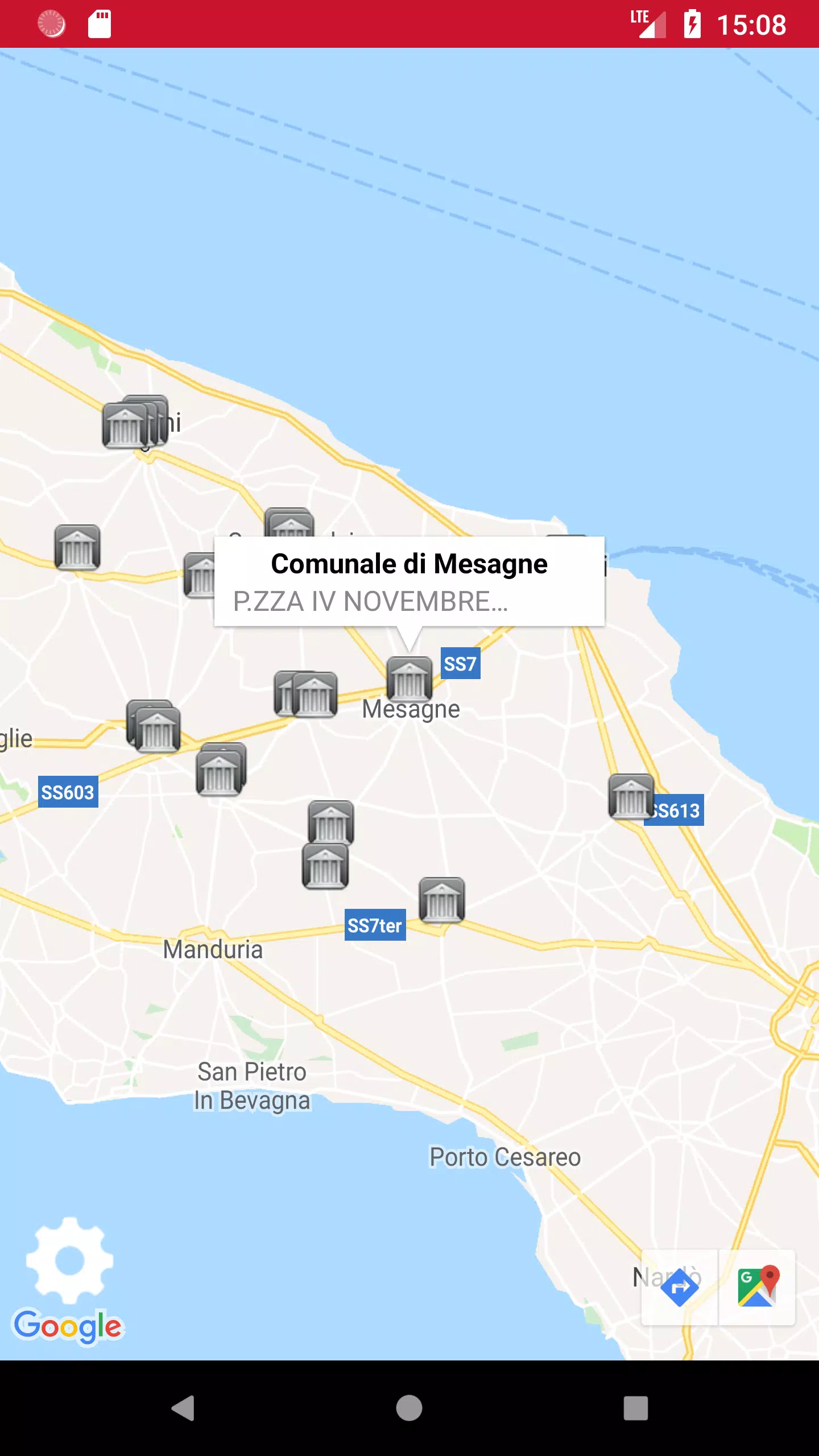Tap the Porto Cesareo label
This screenshot has width=819, height=1456.
(x=505, y=1157)
